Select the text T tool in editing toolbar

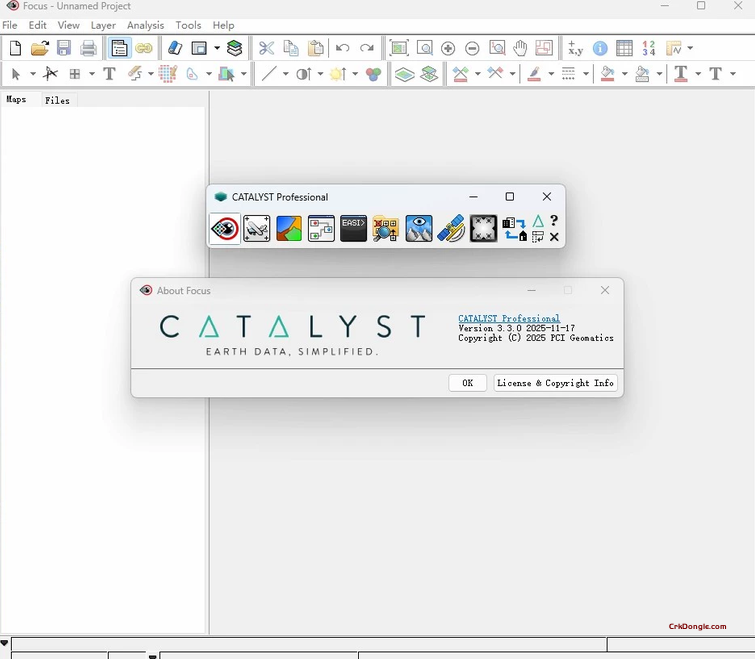(x=109, y=74)
